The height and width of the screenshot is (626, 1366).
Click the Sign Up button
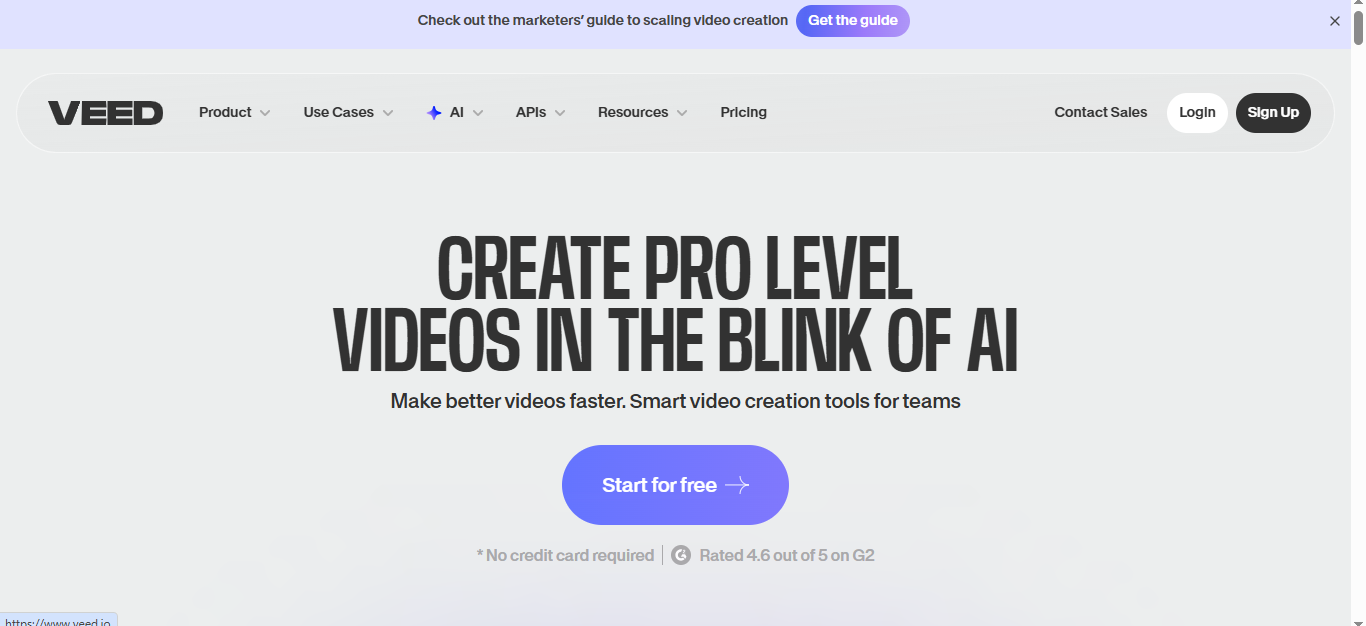[1273, 113]
